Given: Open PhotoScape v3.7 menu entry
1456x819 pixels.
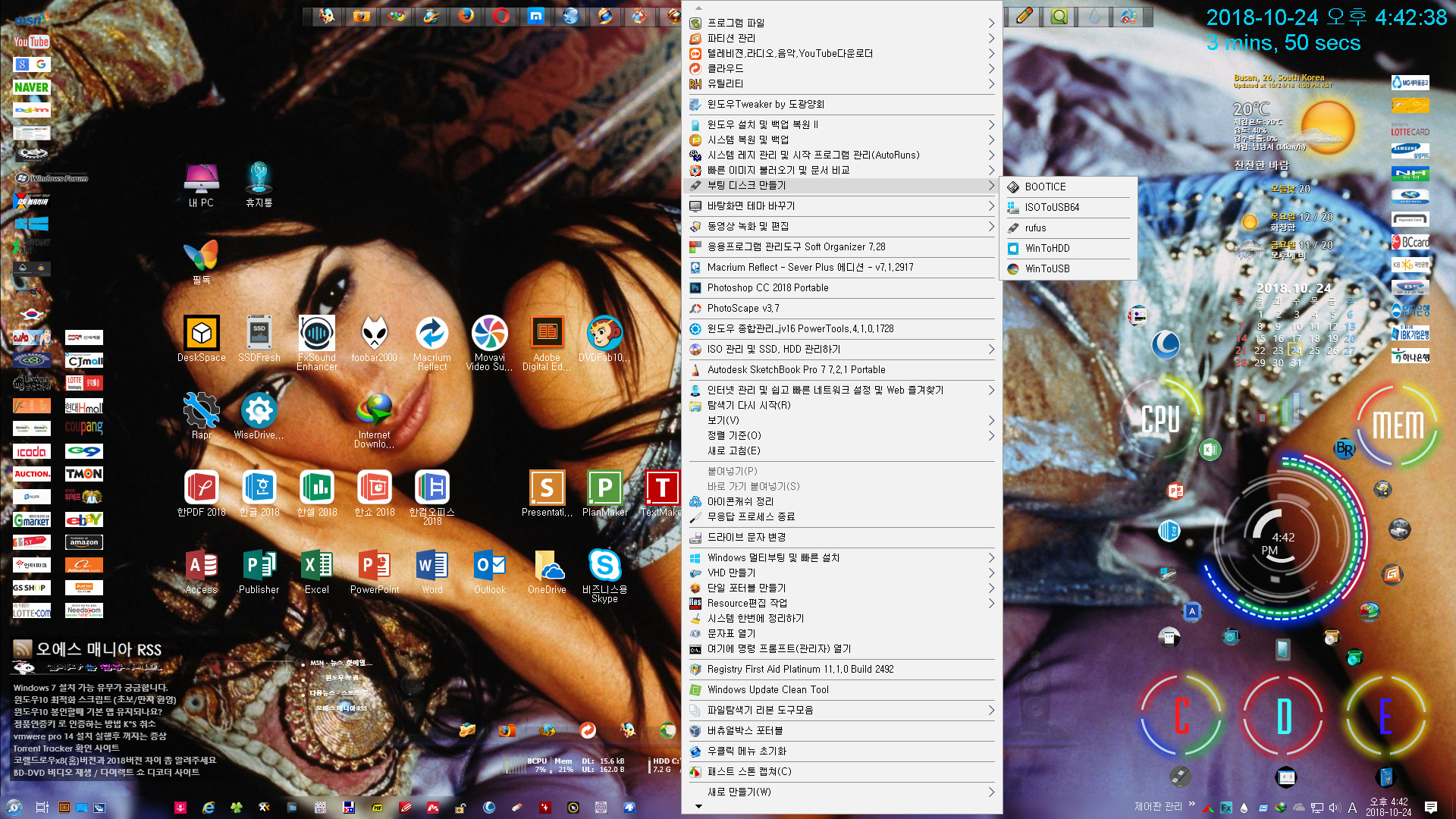Looking at the screenshot, I should click(x=842, y=308).
